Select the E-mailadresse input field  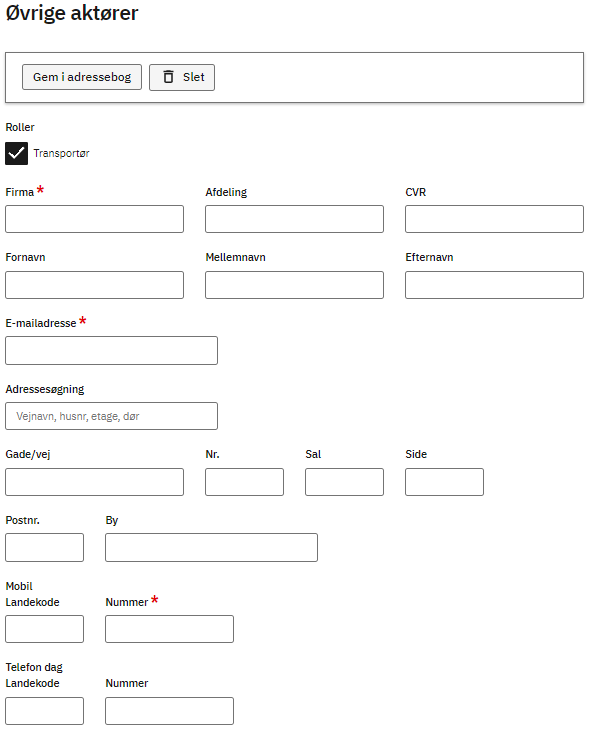pyautogui.click(x=111, y=351)
